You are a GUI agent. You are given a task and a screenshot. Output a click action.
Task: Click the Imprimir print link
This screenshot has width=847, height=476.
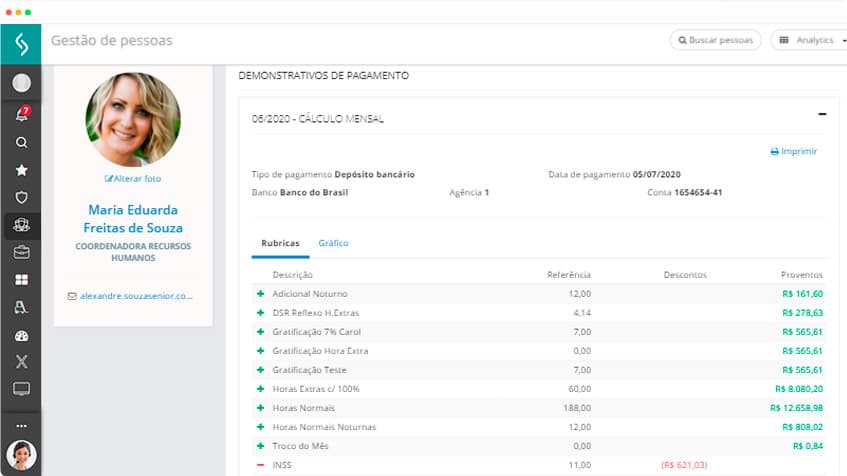[x=793, y=152]
